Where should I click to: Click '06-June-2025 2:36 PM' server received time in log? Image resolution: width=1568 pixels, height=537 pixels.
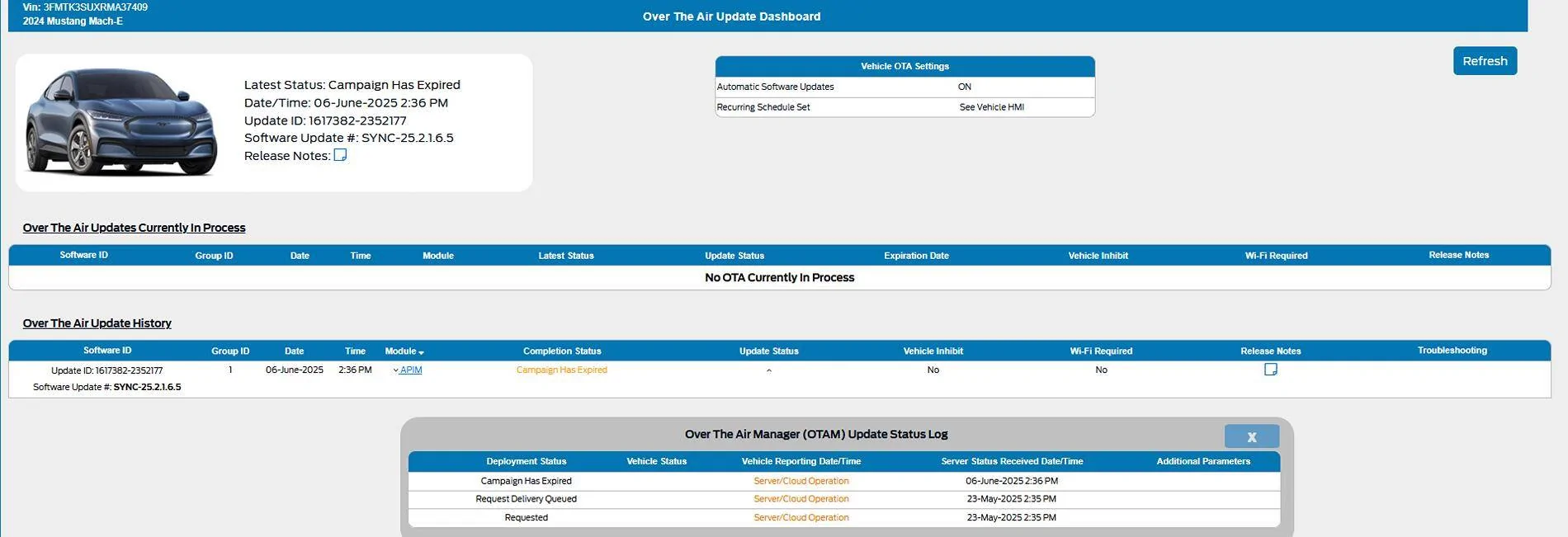pyautogui.click(x=1011, y=481)
